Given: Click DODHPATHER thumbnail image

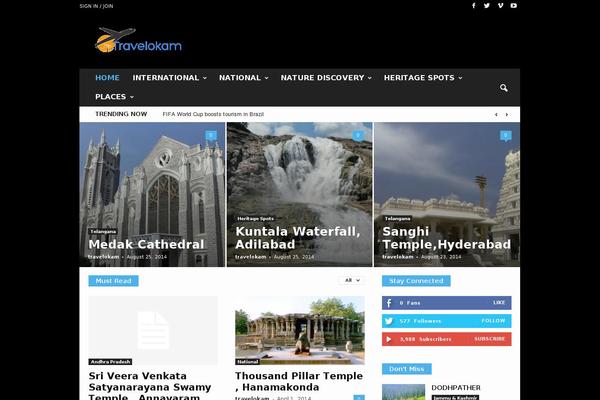Looking at the screenshot, I should point(403,392).
